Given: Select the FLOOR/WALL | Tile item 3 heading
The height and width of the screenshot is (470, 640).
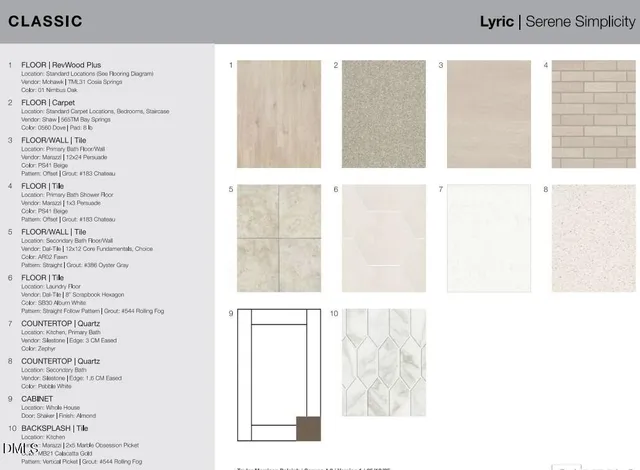Looking at the screenshot, I should point(57,140).
